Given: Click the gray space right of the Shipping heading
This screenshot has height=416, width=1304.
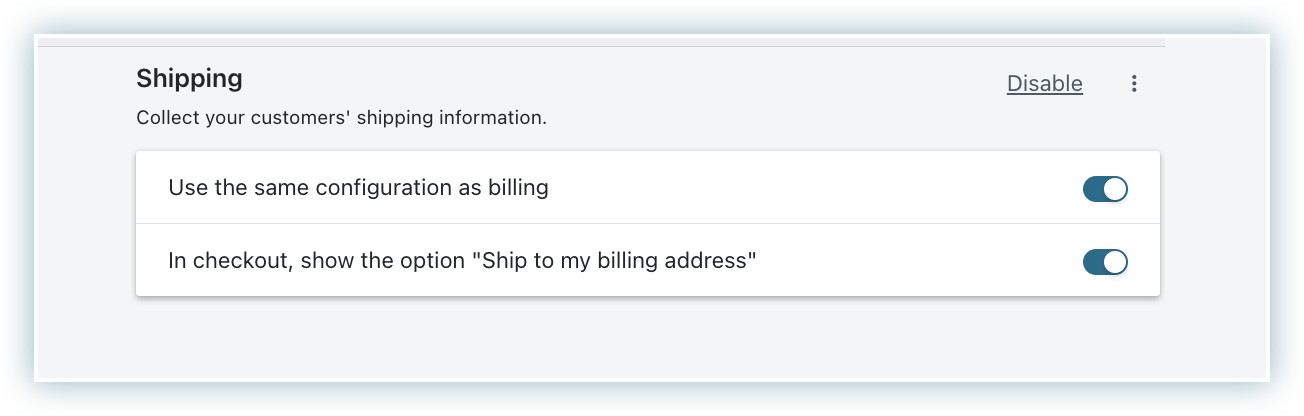Looking at the screenshot, I should point(600,78).
